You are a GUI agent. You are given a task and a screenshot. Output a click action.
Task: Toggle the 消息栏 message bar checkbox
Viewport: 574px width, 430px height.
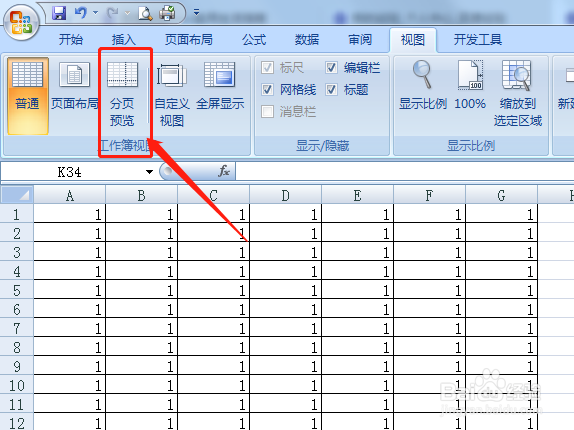click(x=267, y=112)
